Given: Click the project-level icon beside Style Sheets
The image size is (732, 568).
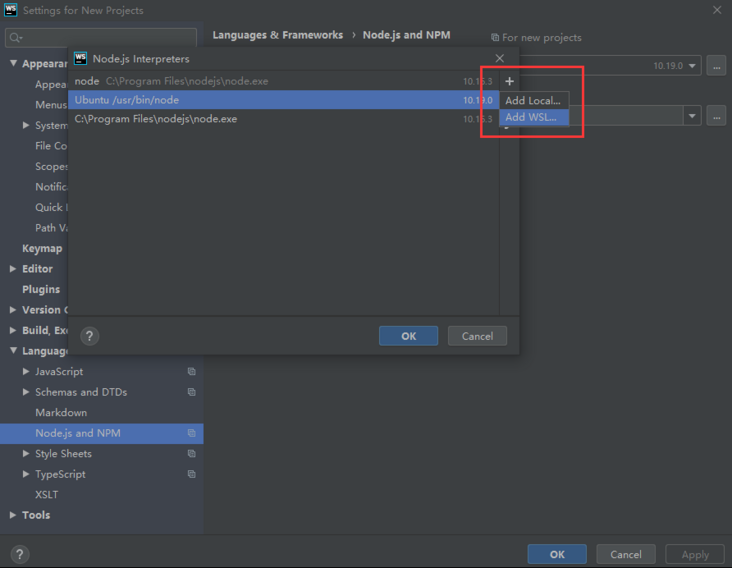Looking at the screenshot, I should (191, 454).
